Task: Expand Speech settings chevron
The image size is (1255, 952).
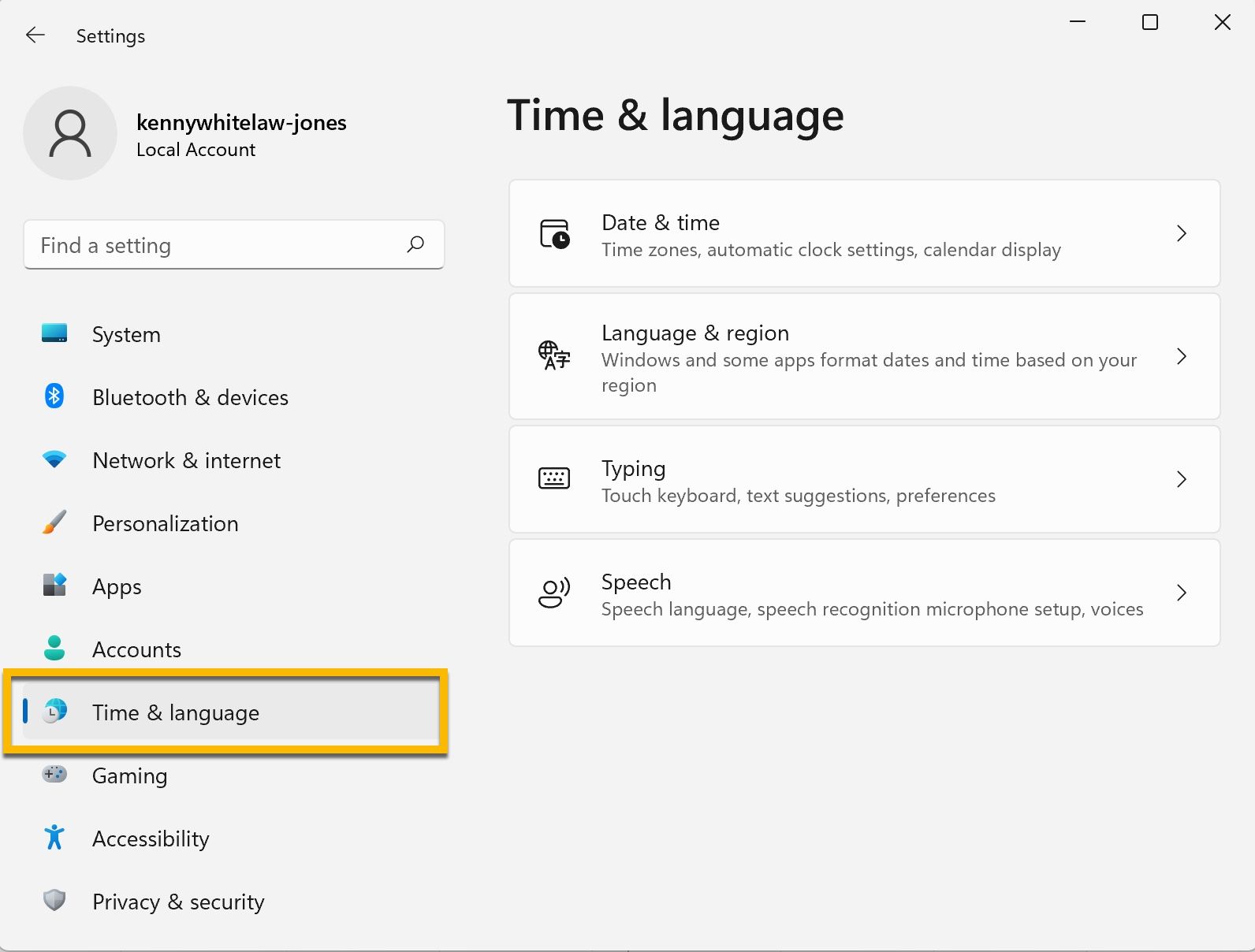Action: point(1181,593)
